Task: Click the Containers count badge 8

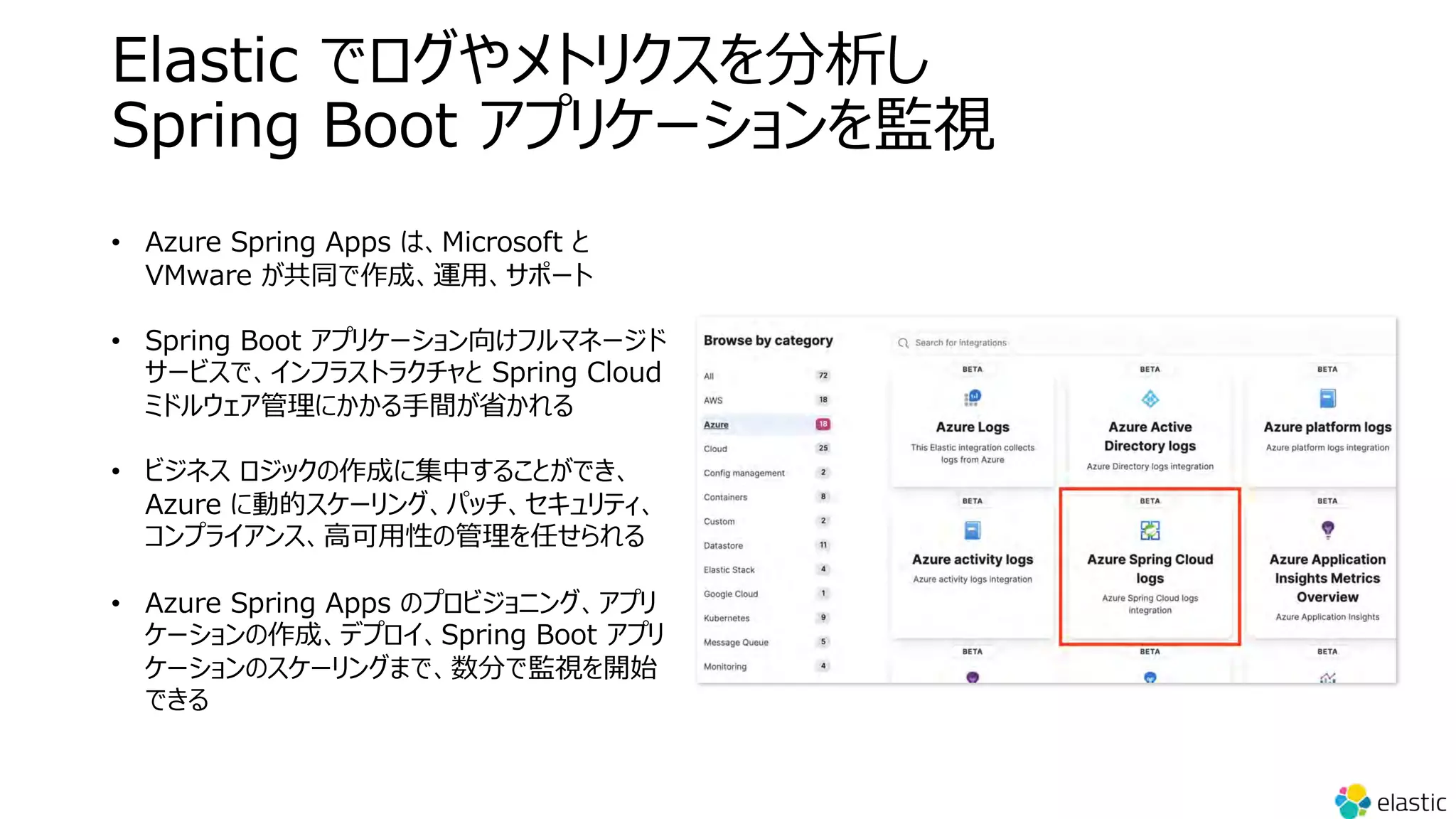Action: 823,496
